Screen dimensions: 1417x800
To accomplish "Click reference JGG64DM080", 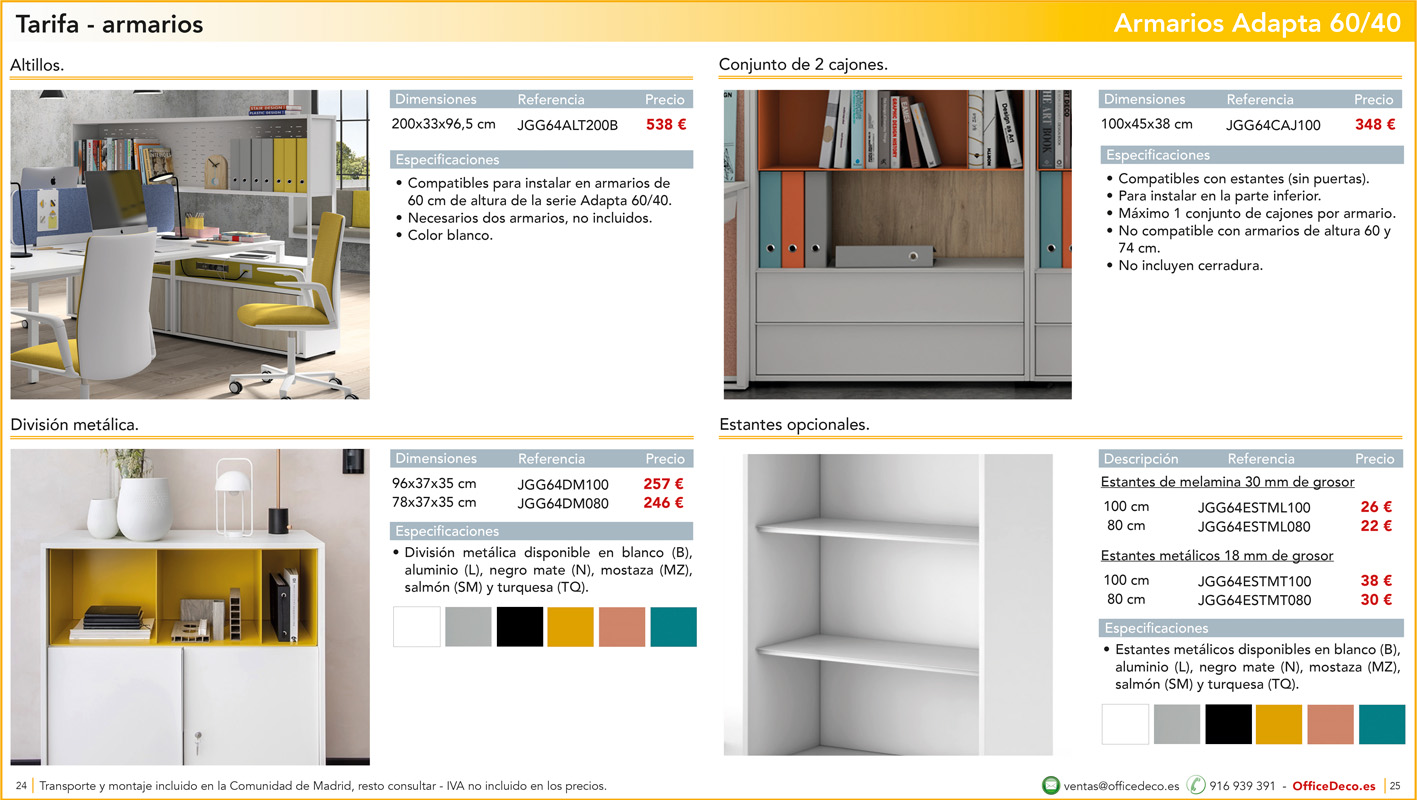I will 563,503.
